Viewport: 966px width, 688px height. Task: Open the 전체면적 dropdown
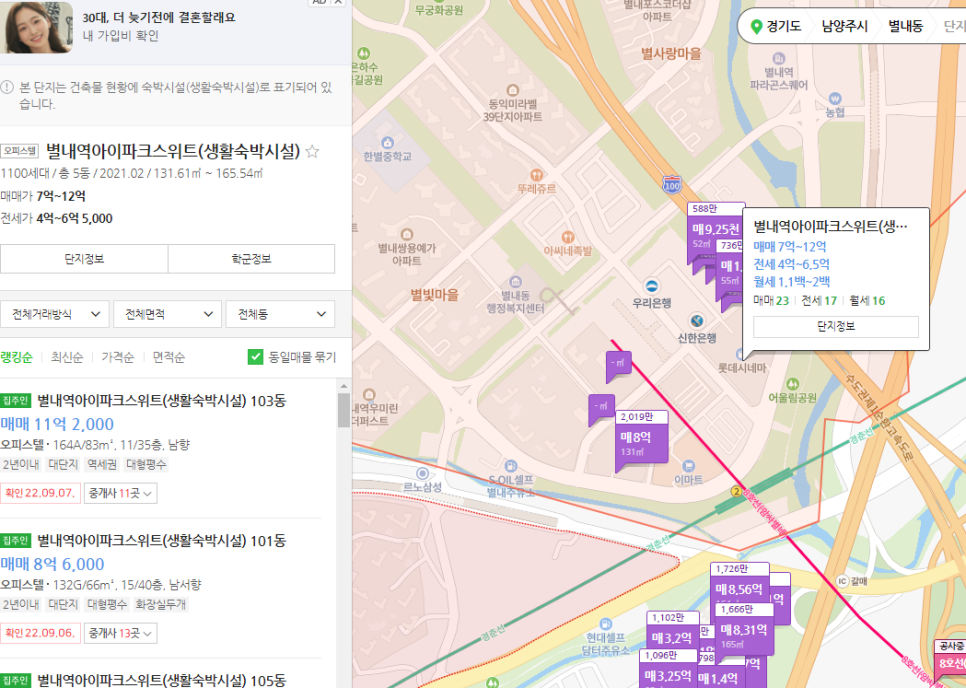[x=168, y=314]
